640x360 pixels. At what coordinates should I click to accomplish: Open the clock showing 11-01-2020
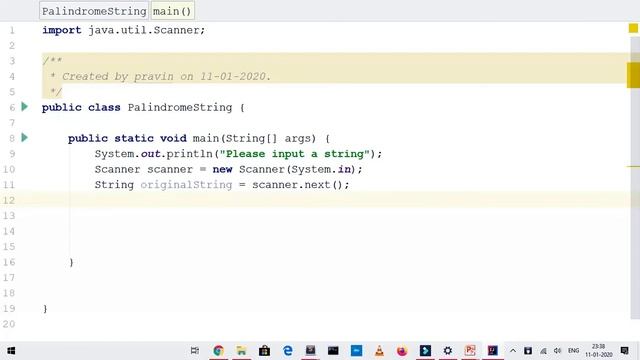point(599,351)
